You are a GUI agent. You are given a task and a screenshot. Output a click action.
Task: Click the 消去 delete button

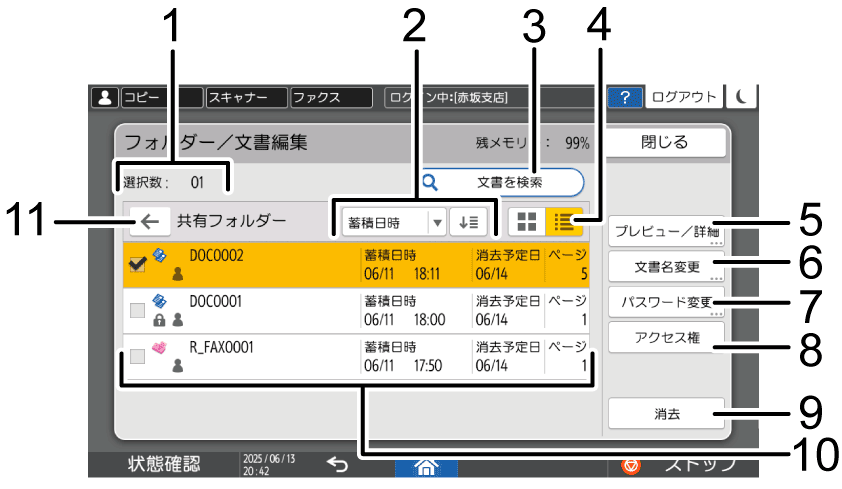[x=666, y=414]
